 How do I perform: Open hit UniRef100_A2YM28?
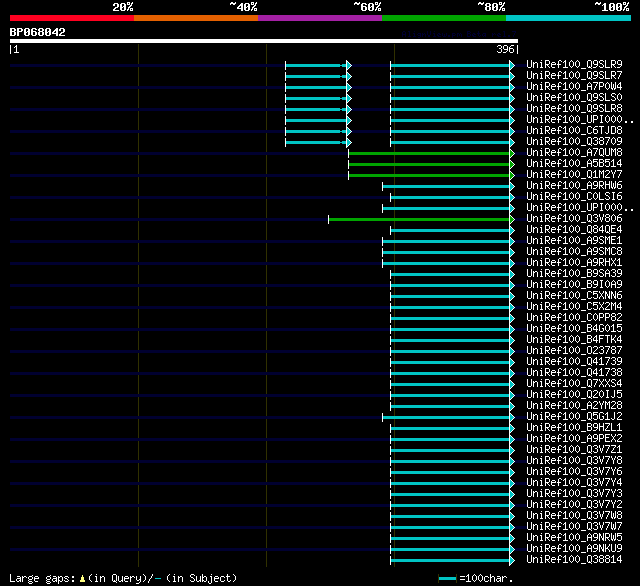click(574, 406)
